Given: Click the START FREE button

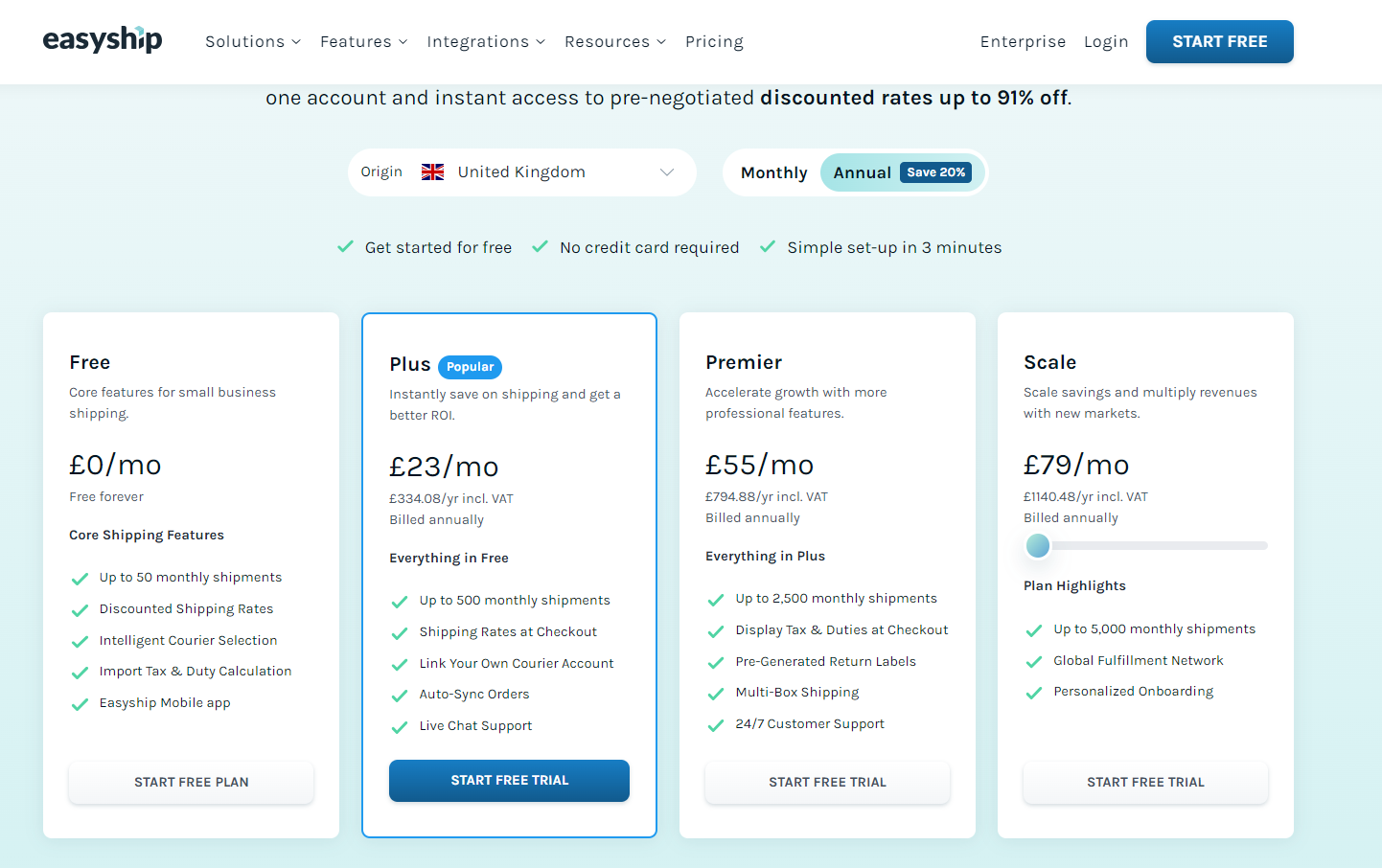Looking at the screenshot, I should click(1219, 41).
